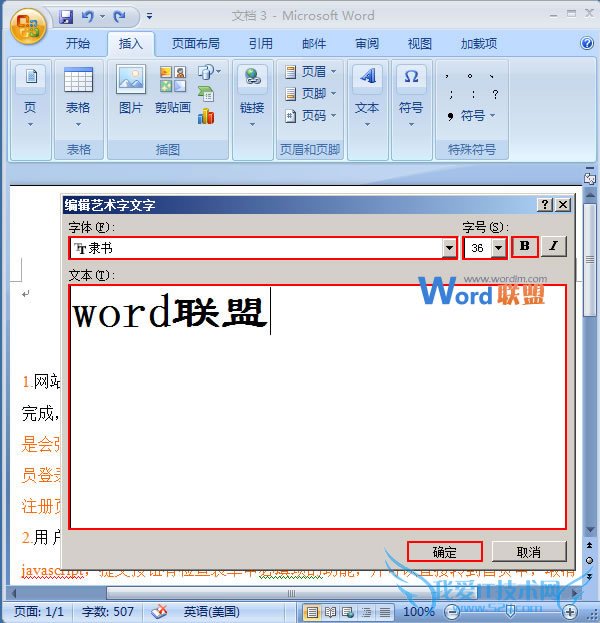Open 页码 page number dropdown

311,116
